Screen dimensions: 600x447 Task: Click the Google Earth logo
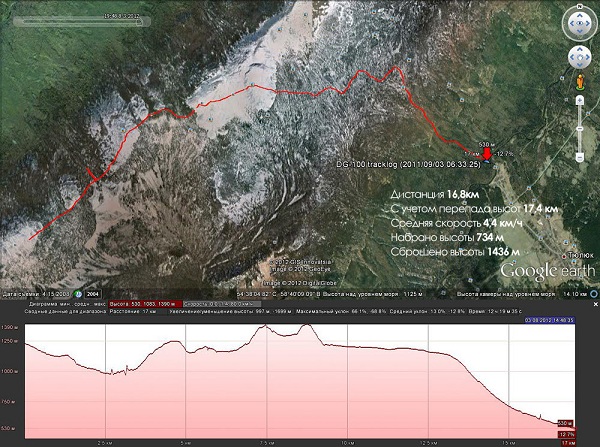(x=535, y=270)
